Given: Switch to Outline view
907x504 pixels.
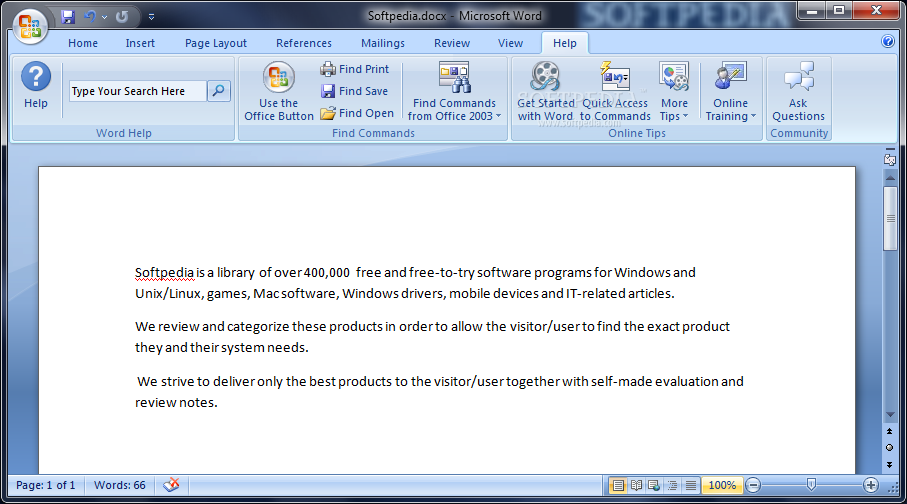Looking at the screenshot, I should coord(673,485).
